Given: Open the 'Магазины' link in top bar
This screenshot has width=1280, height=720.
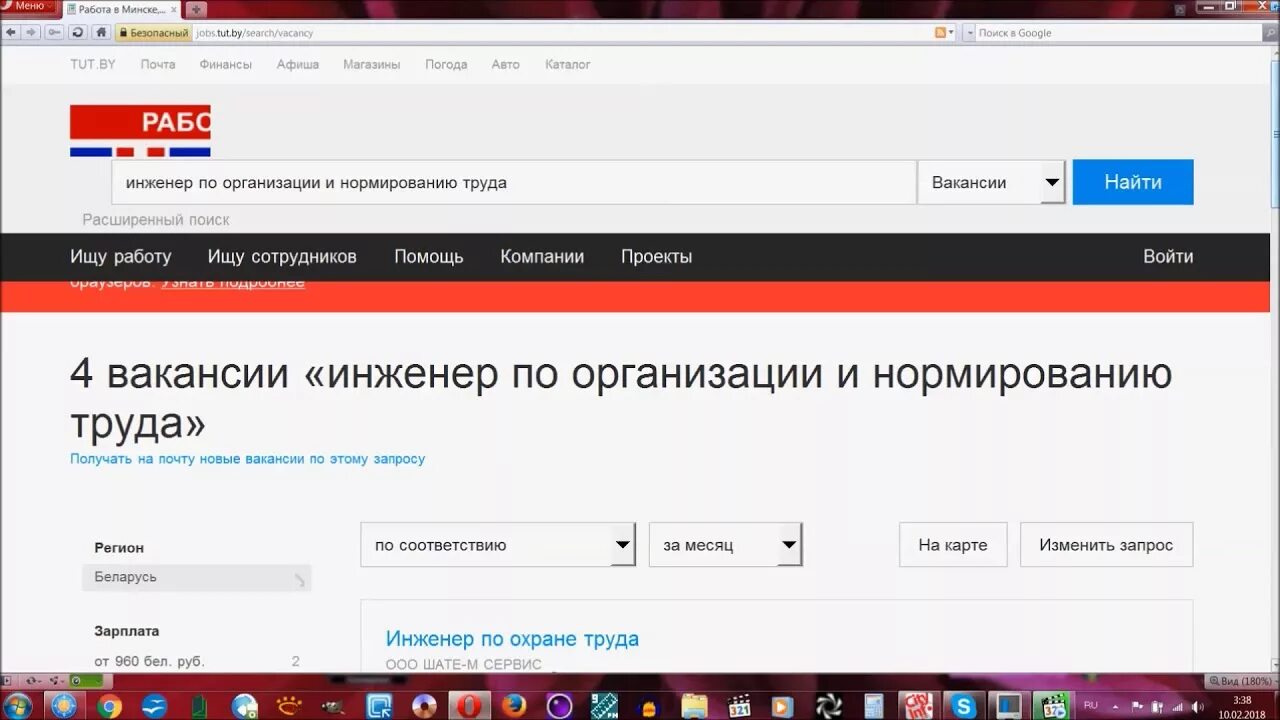Looking at the screenshot, I should (x=372, y=64).
